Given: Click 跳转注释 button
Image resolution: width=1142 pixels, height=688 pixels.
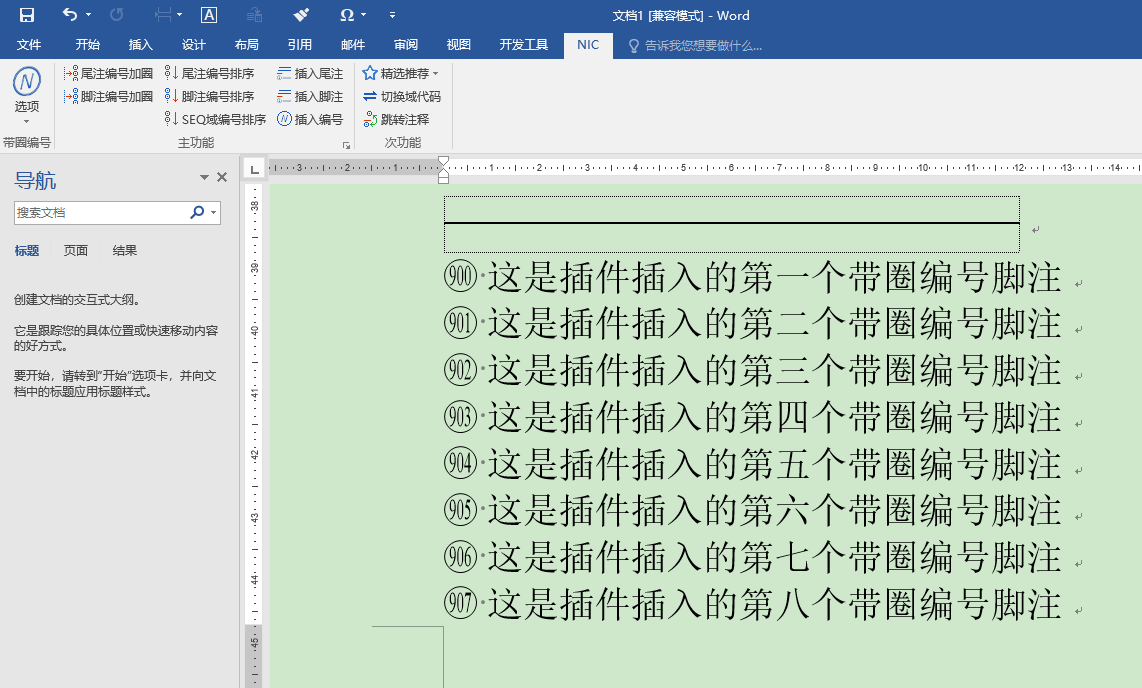Looking at the screenshot, I should click(396, 119).
